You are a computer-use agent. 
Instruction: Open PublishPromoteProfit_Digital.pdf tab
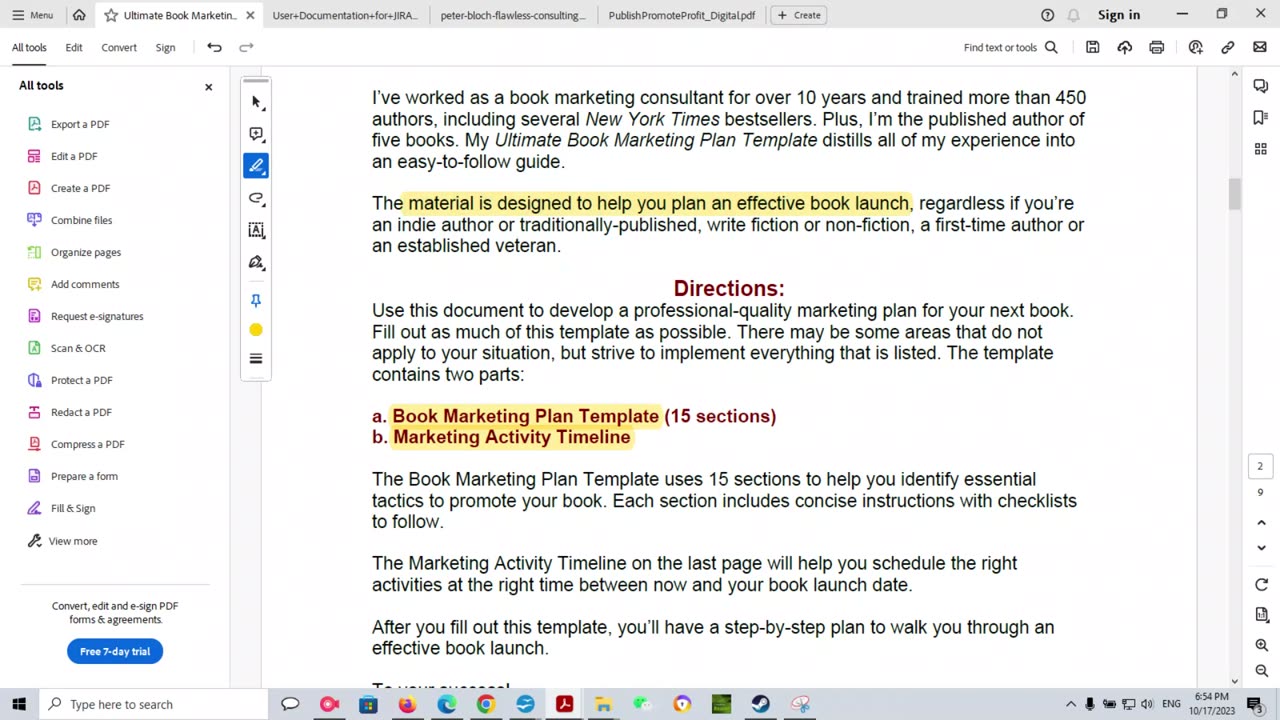click(682, 15)
